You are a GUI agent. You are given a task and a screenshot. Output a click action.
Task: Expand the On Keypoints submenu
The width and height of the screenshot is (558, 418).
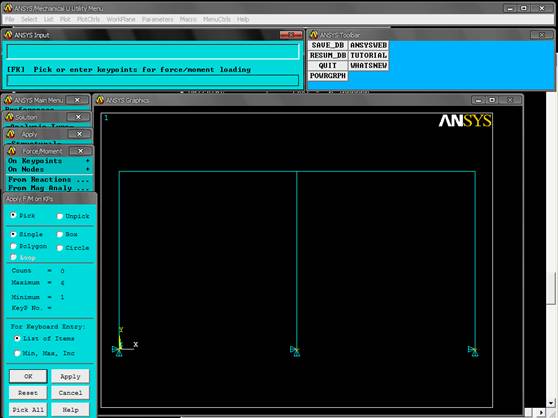pos(48,161)
